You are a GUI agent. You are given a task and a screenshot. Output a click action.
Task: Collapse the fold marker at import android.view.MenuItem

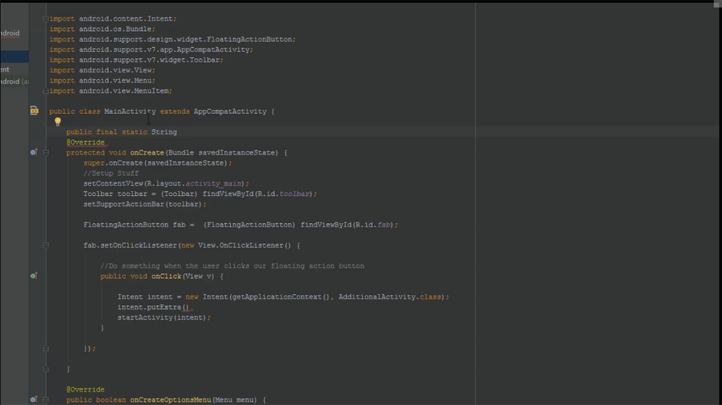[x=46, y=91]
